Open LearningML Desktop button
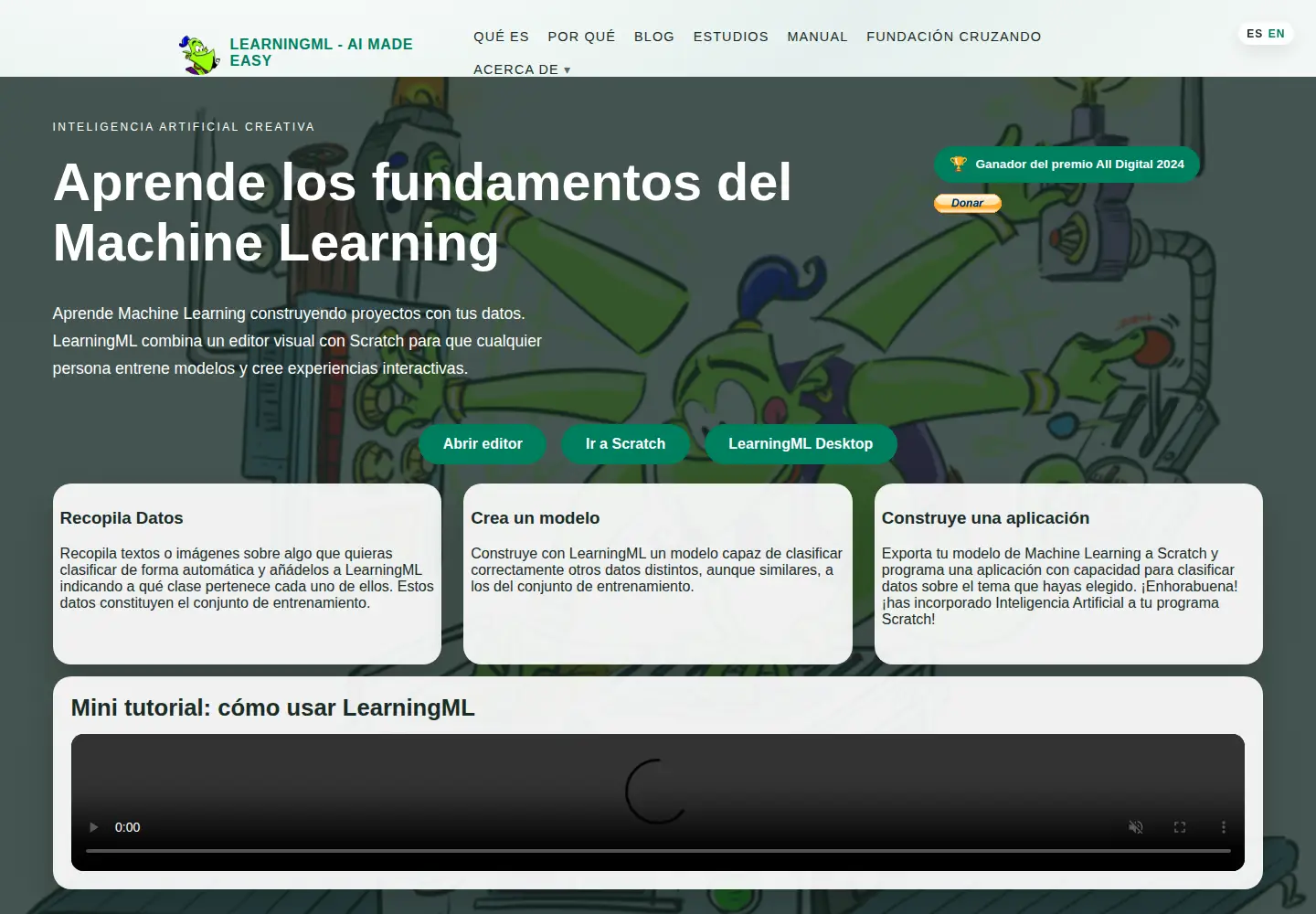 tap(801, 443)
